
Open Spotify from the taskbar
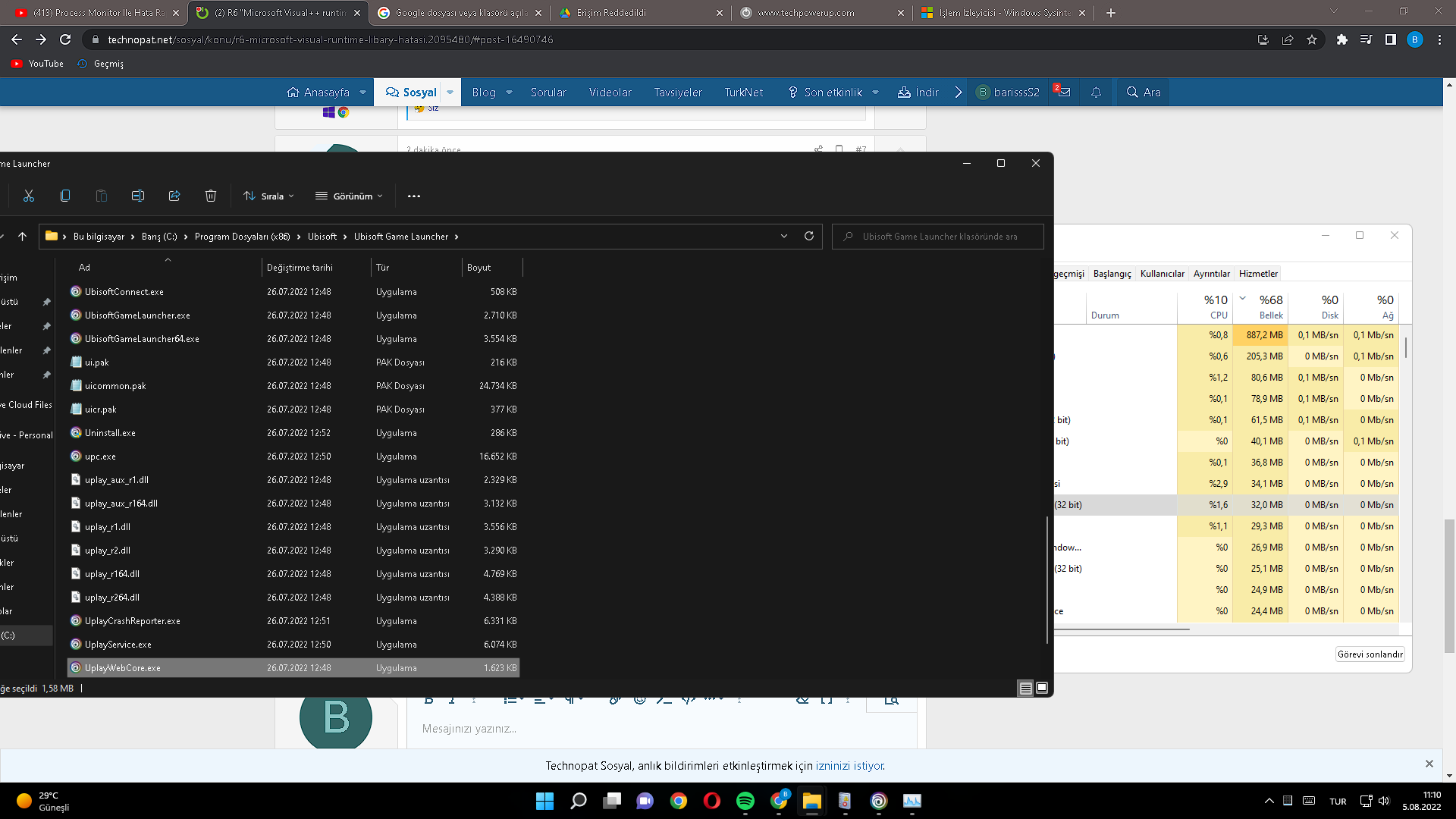pyautogui.click(x=745, y=801)
